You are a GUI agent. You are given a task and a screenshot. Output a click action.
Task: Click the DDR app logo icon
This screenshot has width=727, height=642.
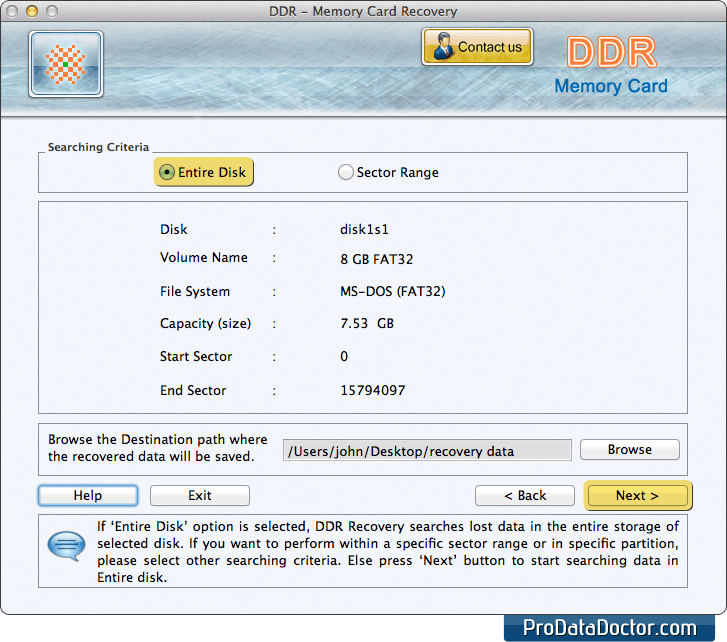point(66,64)
